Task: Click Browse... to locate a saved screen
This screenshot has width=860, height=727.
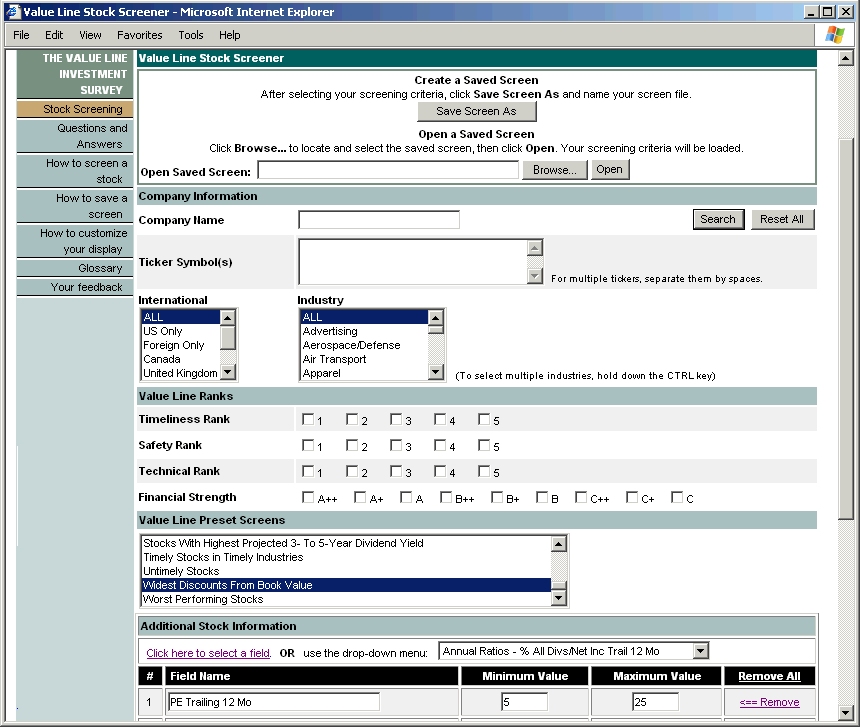Action: point(554,169)
